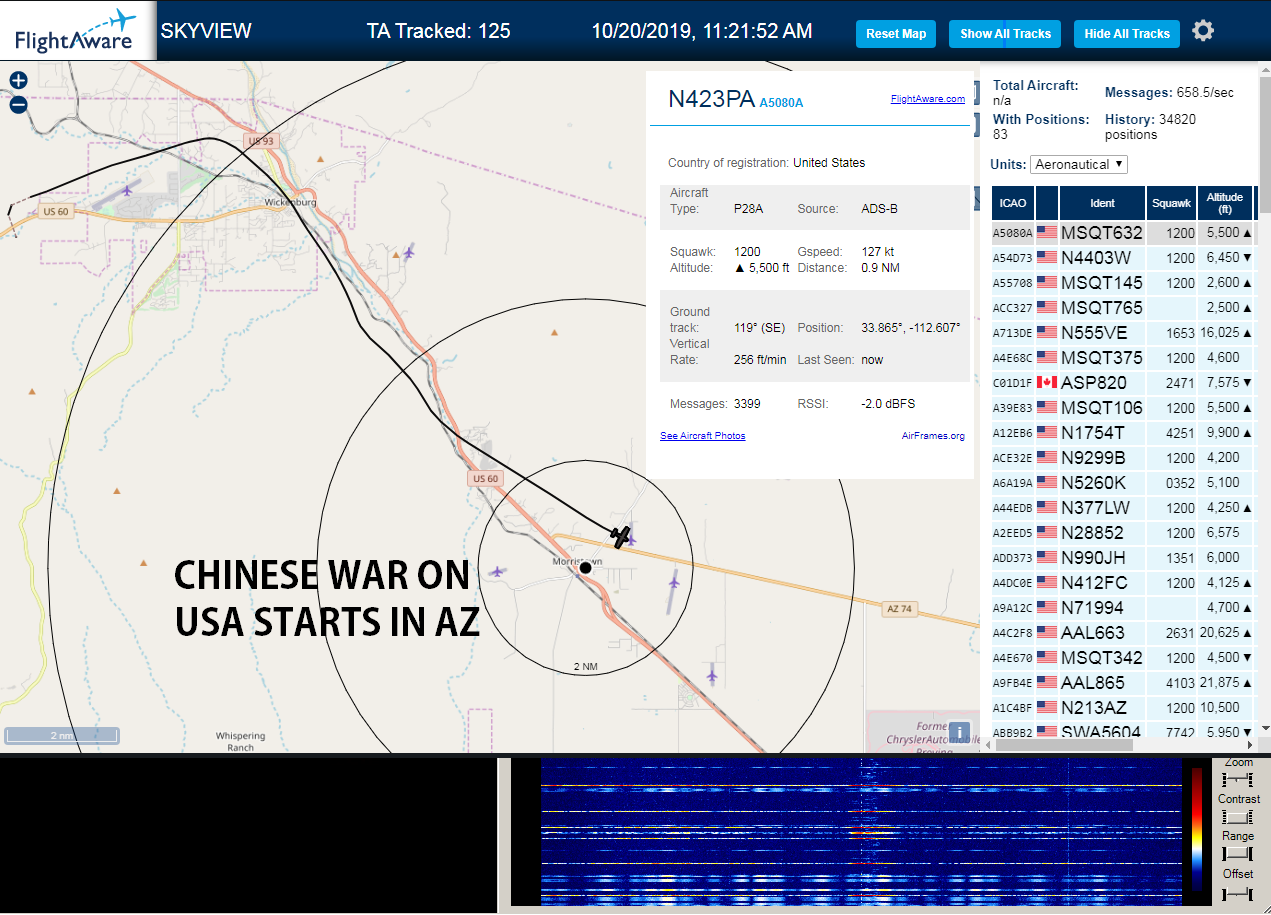Viewport: 1271px width, 915px height.
Task: Sort table by Altitude (ft) column header
Action: 1225,203
